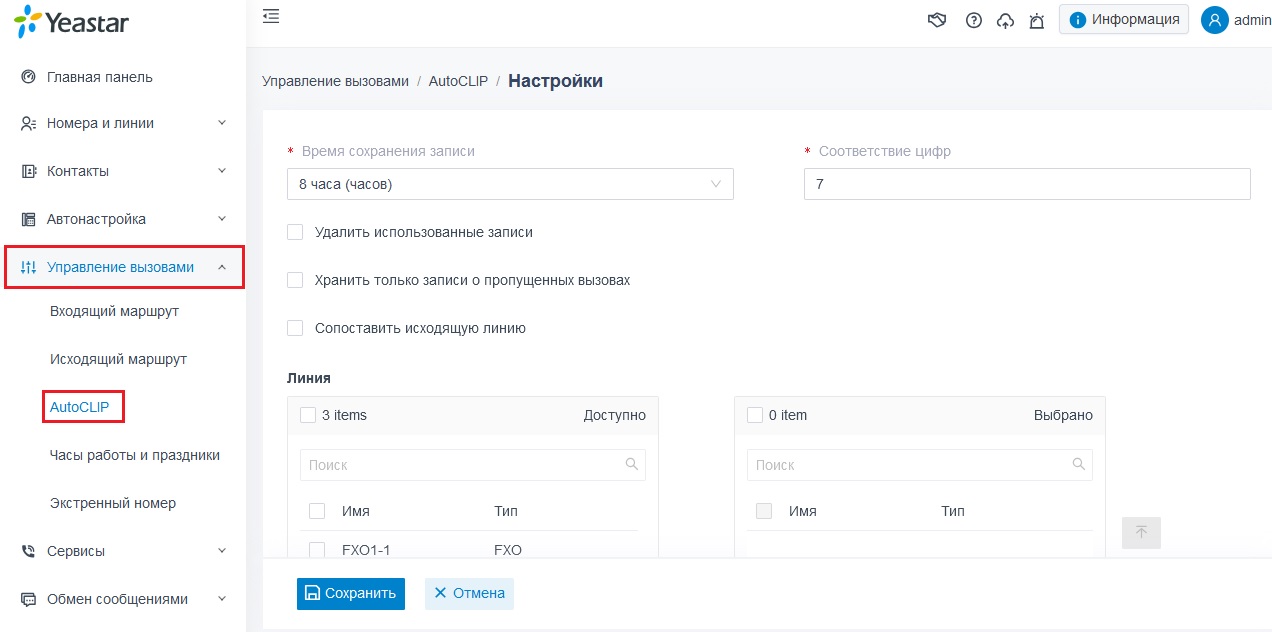The height and width of the screenshot is (632, 1272).
Task: Click the search magnifier in Доступно list
Action: [631, 464]
